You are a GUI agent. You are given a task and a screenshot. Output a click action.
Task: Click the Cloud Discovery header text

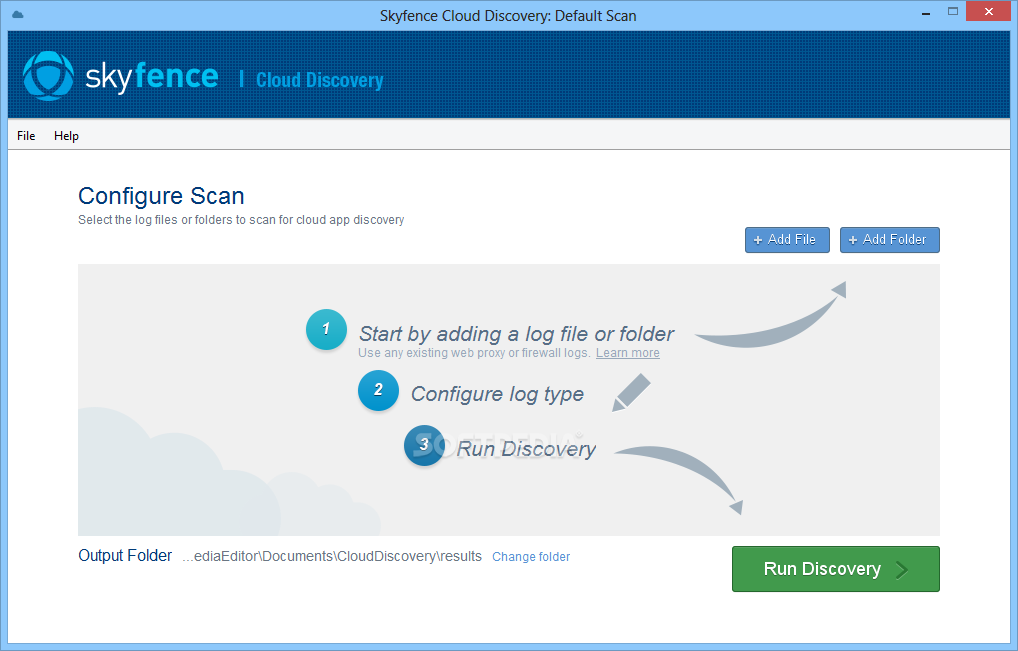(x=319, y=80)
